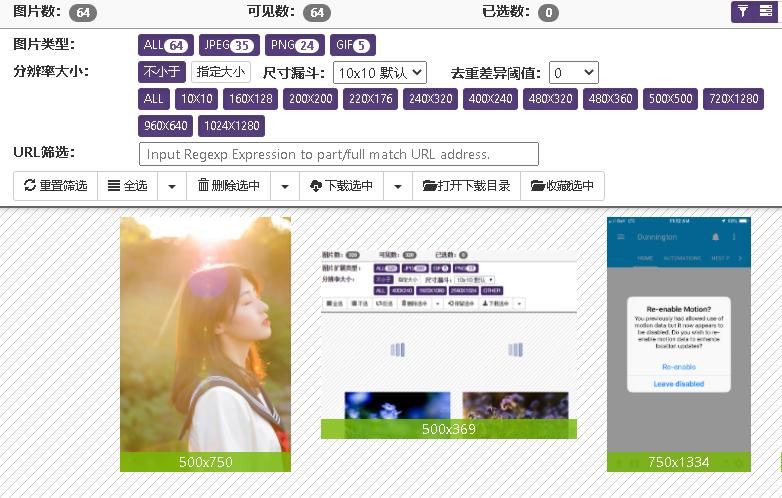Focus the URL筛选 regexp input field
782x498 pixels.
[339, 154]
